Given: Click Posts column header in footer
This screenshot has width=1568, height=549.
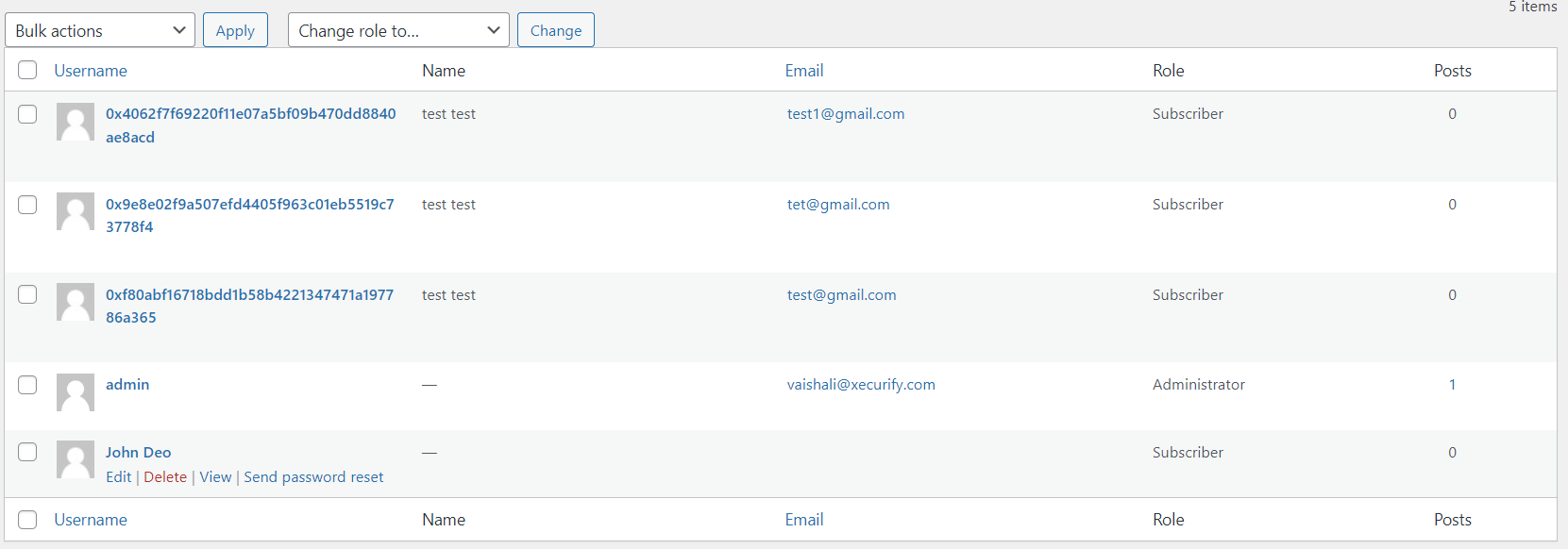Looking at the screenshot, I should [1453, 520].
